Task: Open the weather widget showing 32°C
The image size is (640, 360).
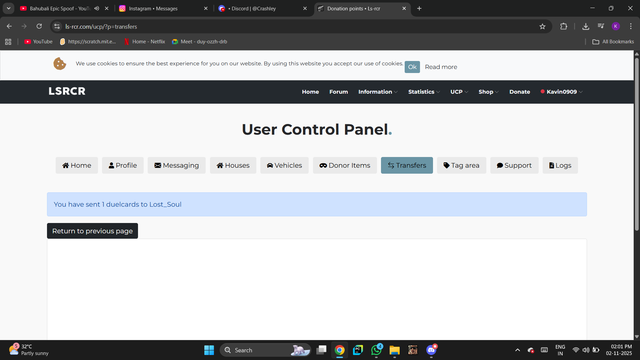Action: coord(29,350)
